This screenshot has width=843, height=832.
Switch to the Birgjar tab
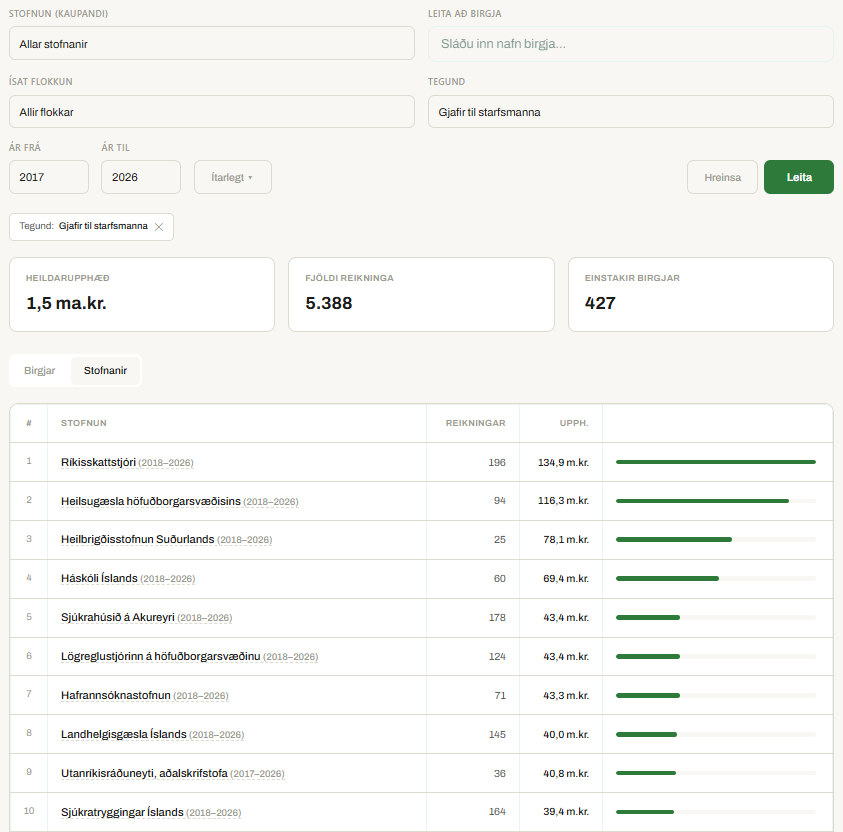[x=40, y=370]
